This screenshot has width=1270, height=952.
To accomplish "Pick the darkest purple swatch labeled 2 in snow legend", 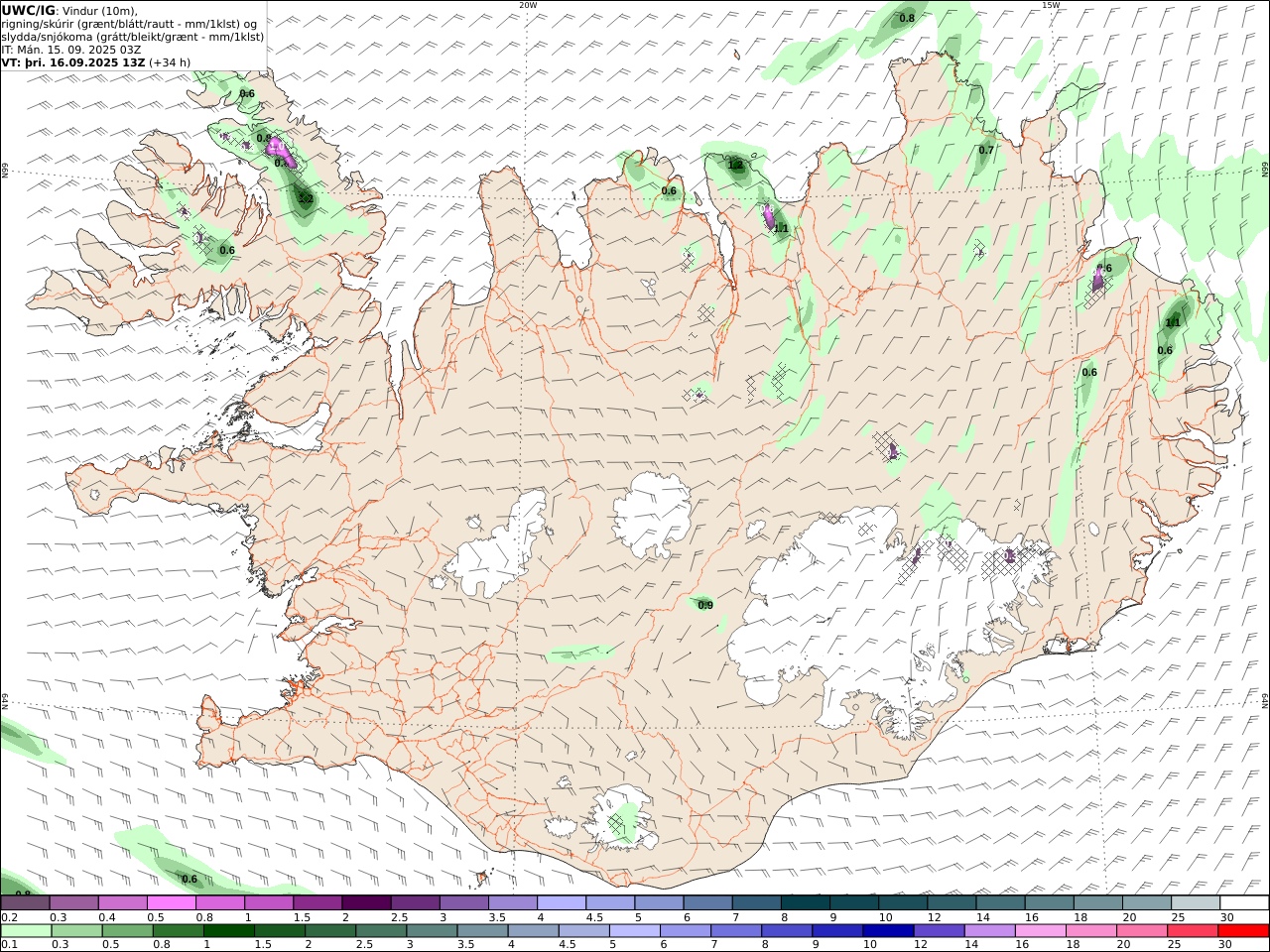I will 366,903.
